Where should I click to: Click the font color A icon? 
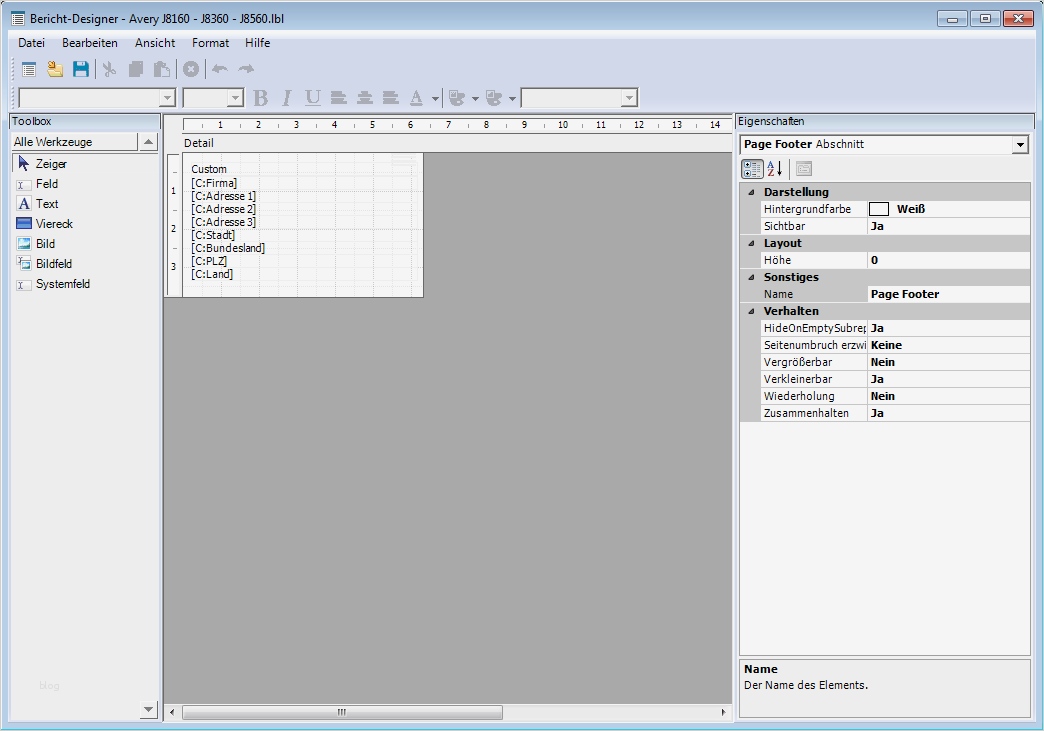click(416, 99)
